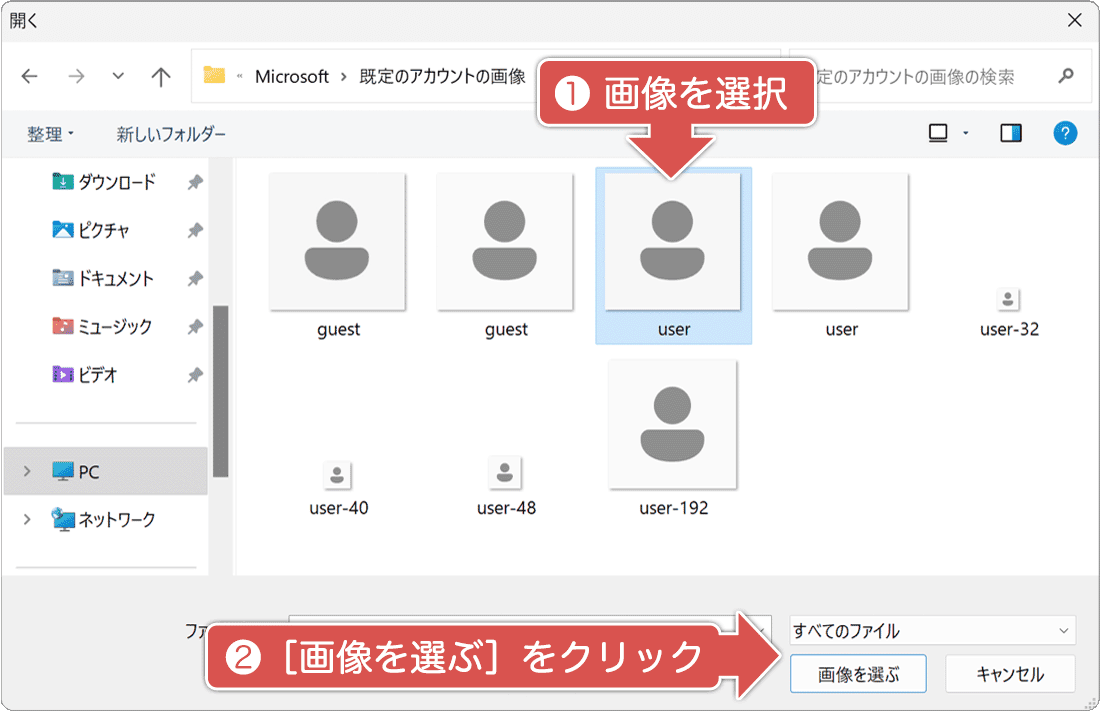The height and width of the screenshot is (712, 1100).
Task: Open the help question mark icon
Action: point(1065,133)
